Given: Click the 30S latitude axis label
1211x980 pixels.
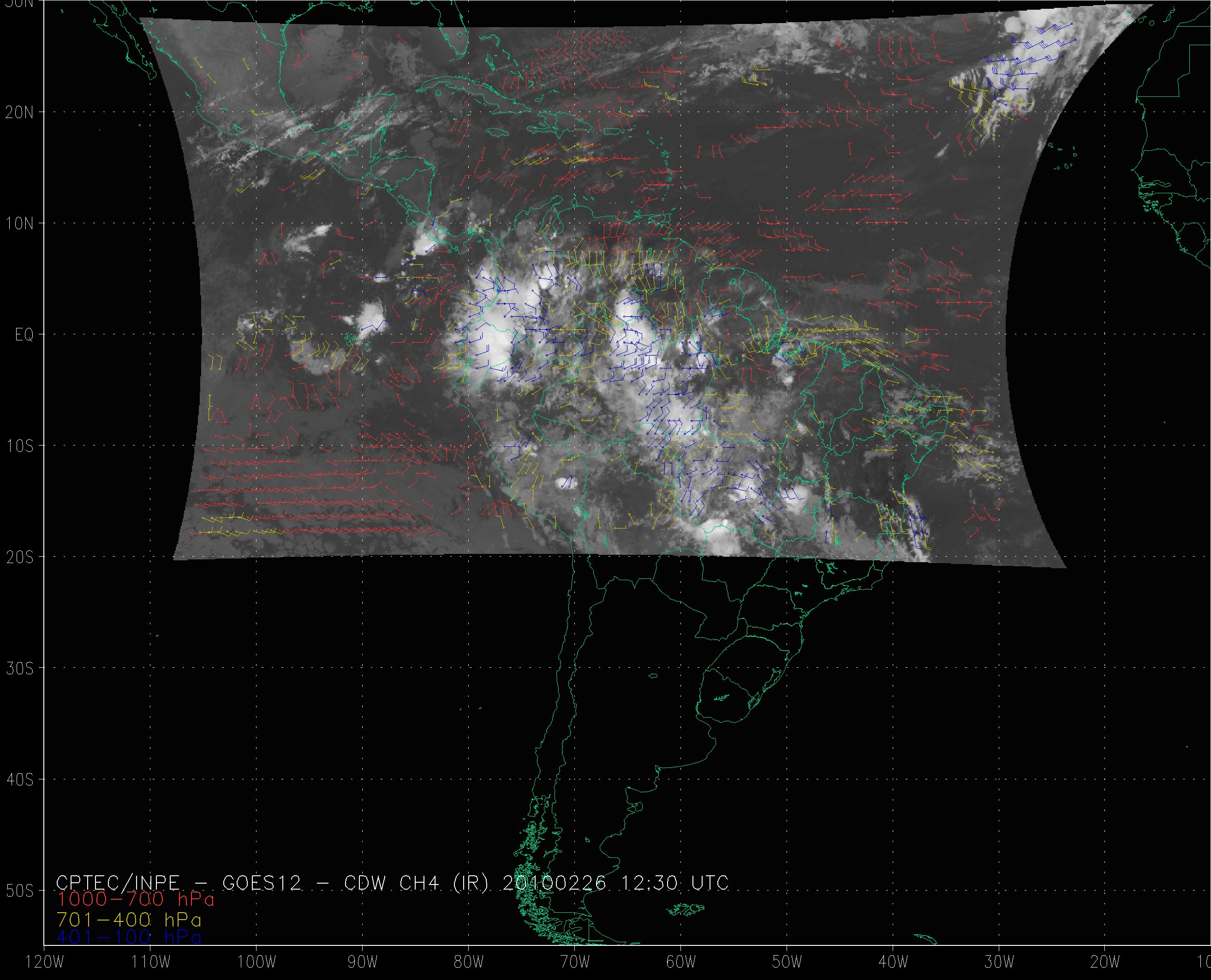Looking at the screenshot, I should click(x=19, y=668).
